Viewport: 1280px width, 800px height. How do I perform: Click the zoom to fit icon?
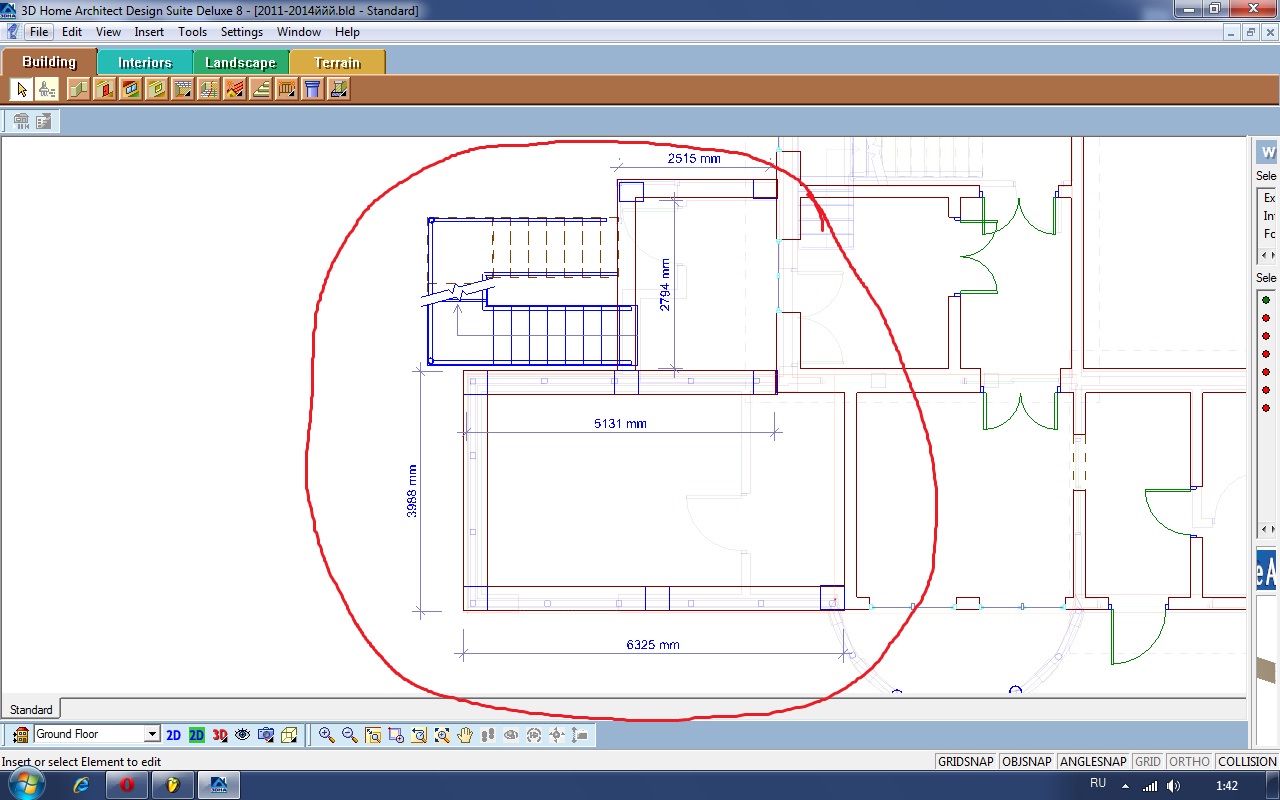point(442,735)
